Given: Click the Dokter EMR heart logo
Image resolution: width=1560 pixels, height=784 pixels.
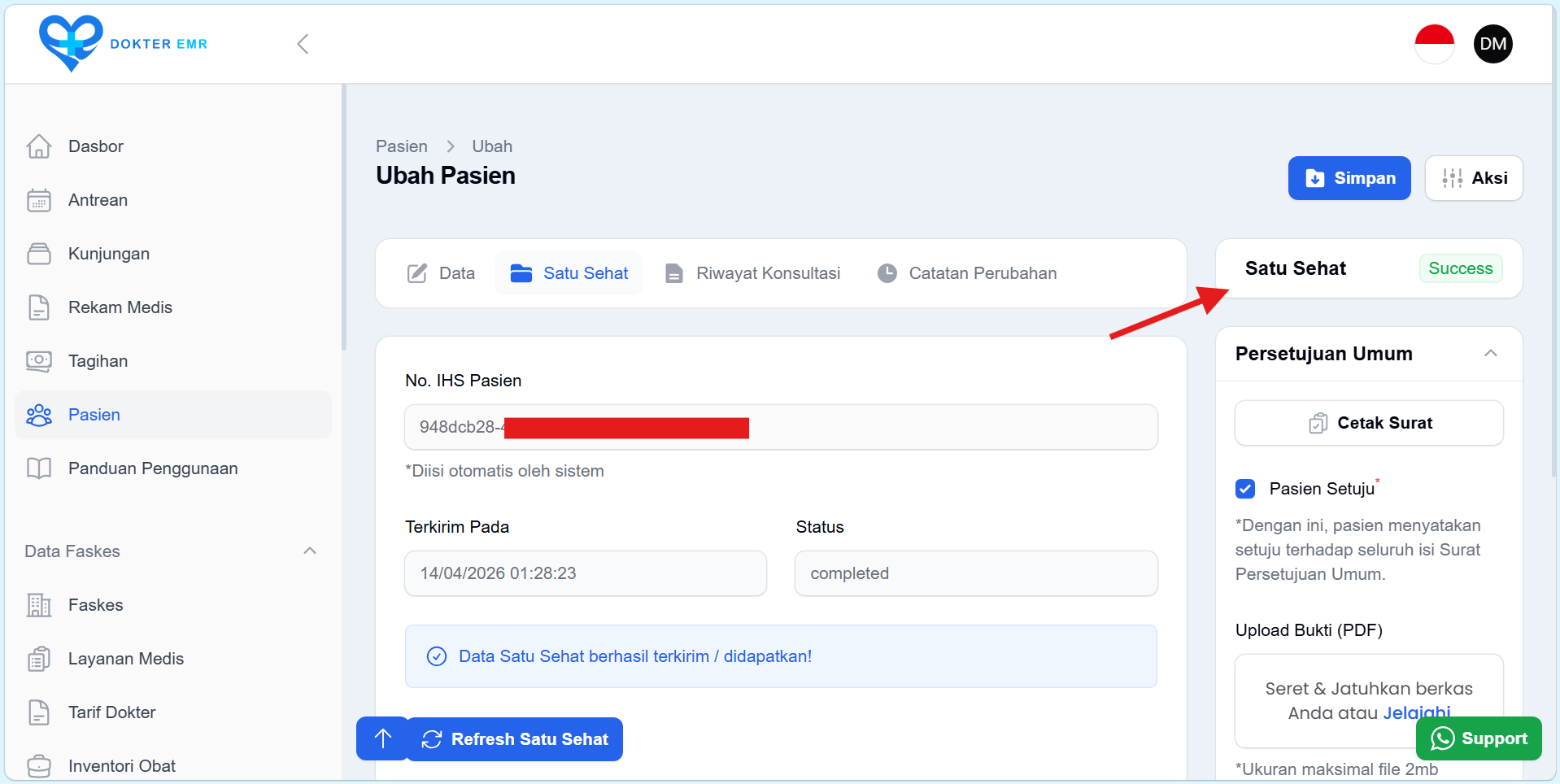Looking at the screenshot, I should coord(71,43).
